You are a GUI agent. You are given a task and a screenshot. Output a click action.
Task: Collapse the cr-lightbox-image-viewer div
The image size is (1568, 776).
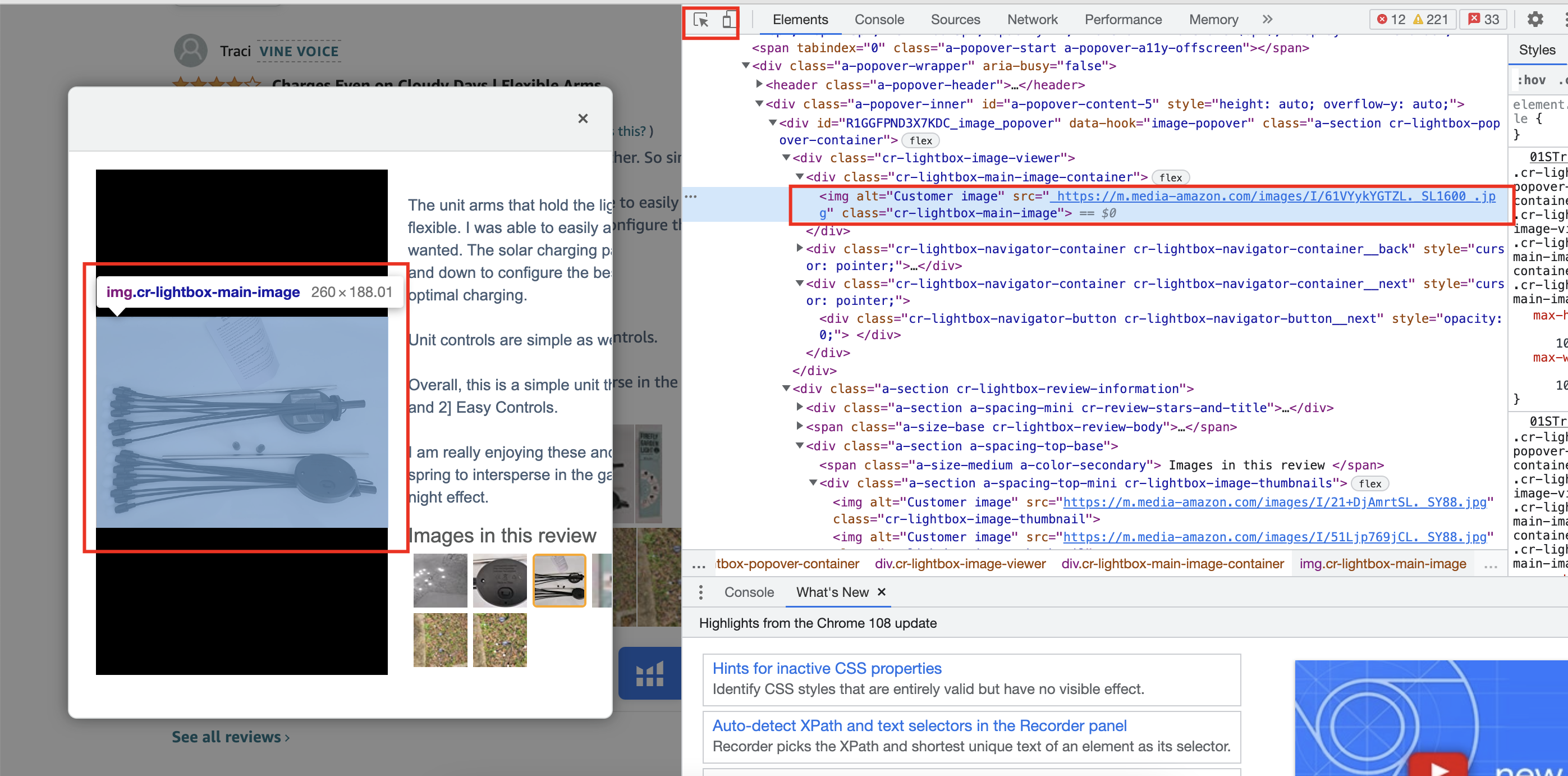coord(786,158)
